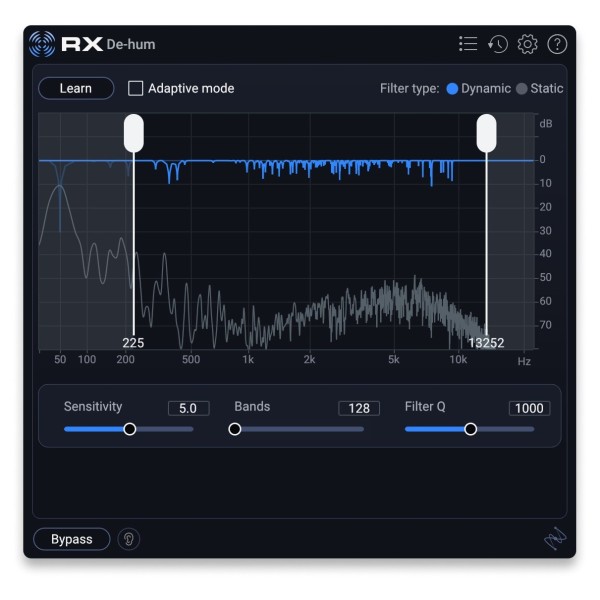The image size is (600, 600).
Task: Click the Filter Q label
Action: pos(425,406)
